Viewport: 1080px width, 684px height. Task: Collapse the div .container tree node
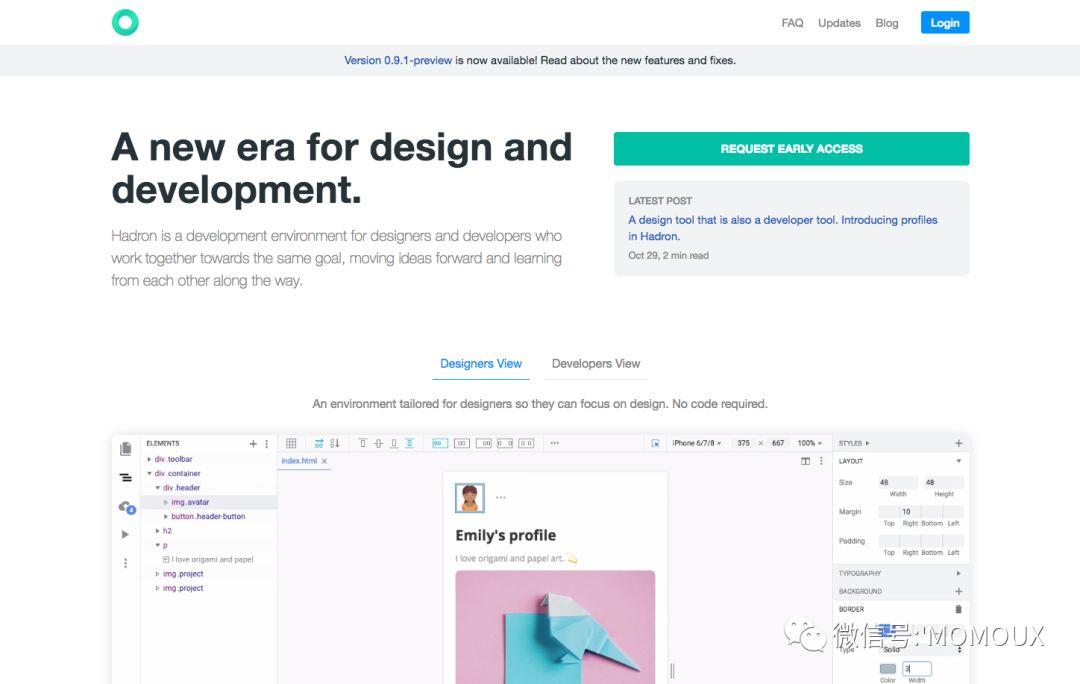tap(149, 473)
